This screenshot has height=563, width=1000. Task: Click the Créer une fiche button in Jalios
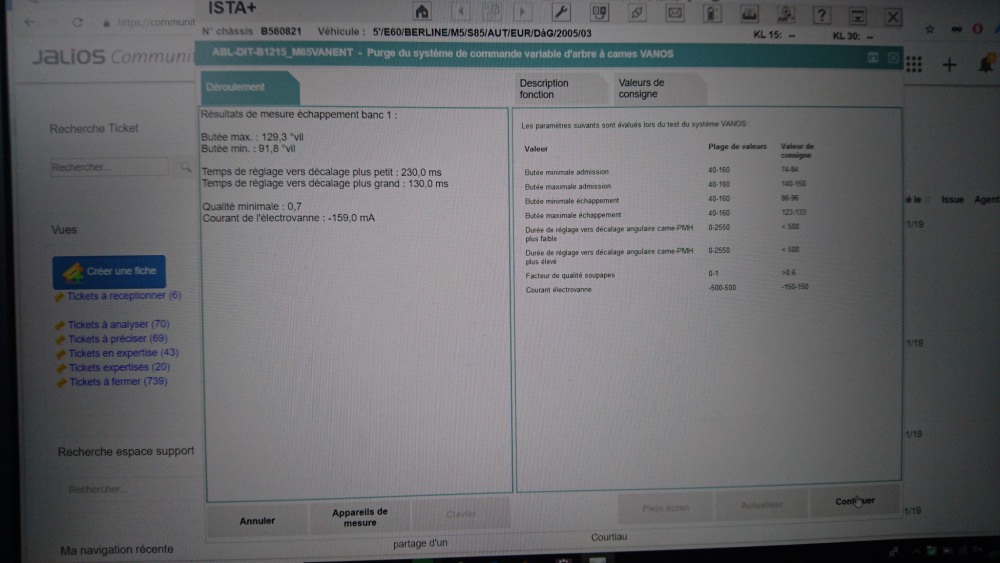tap(109, 272)
